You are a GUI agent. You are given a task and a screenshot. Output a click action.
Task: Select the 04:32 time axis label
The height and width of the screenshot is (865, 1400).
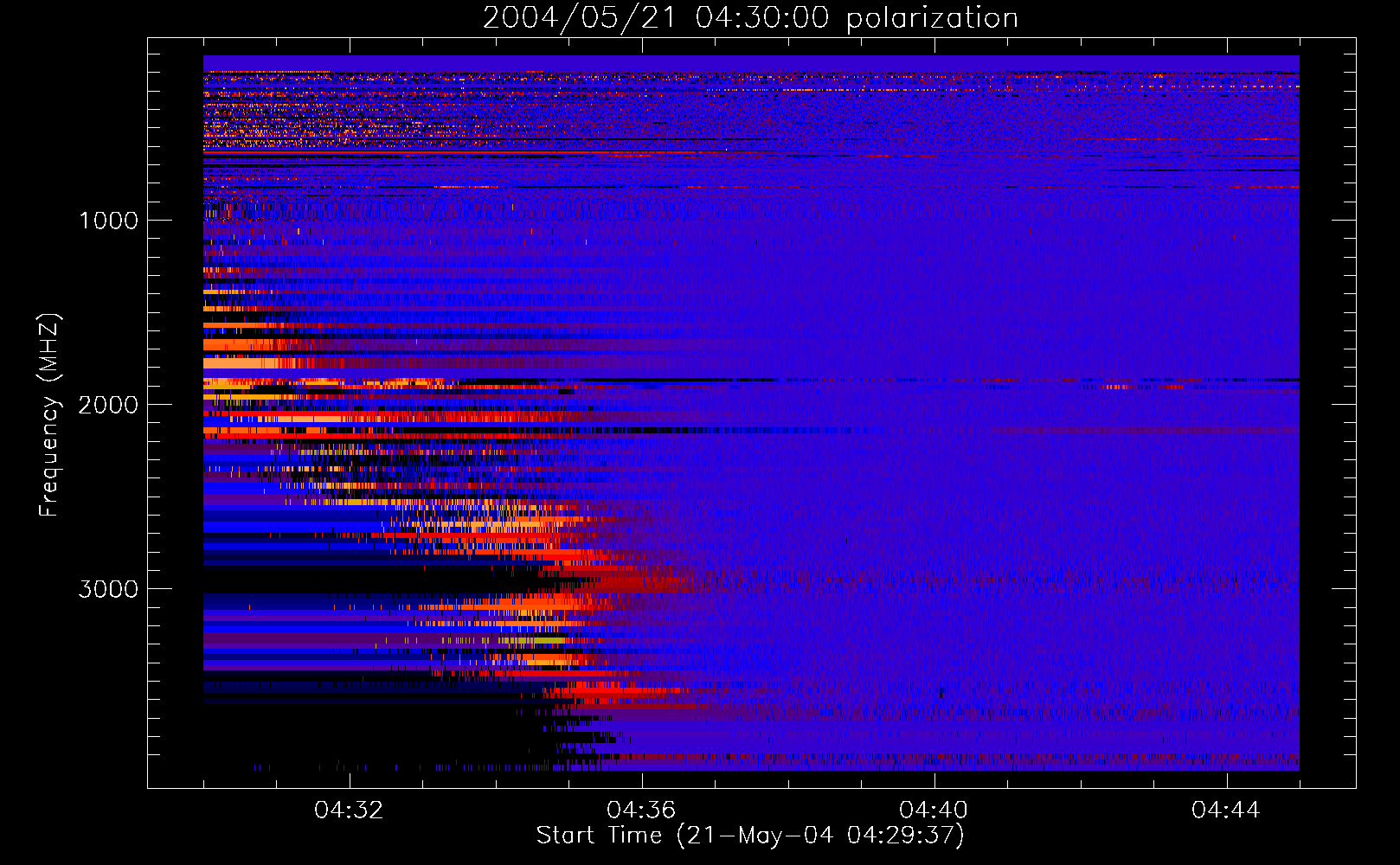[x=349, y=811]
